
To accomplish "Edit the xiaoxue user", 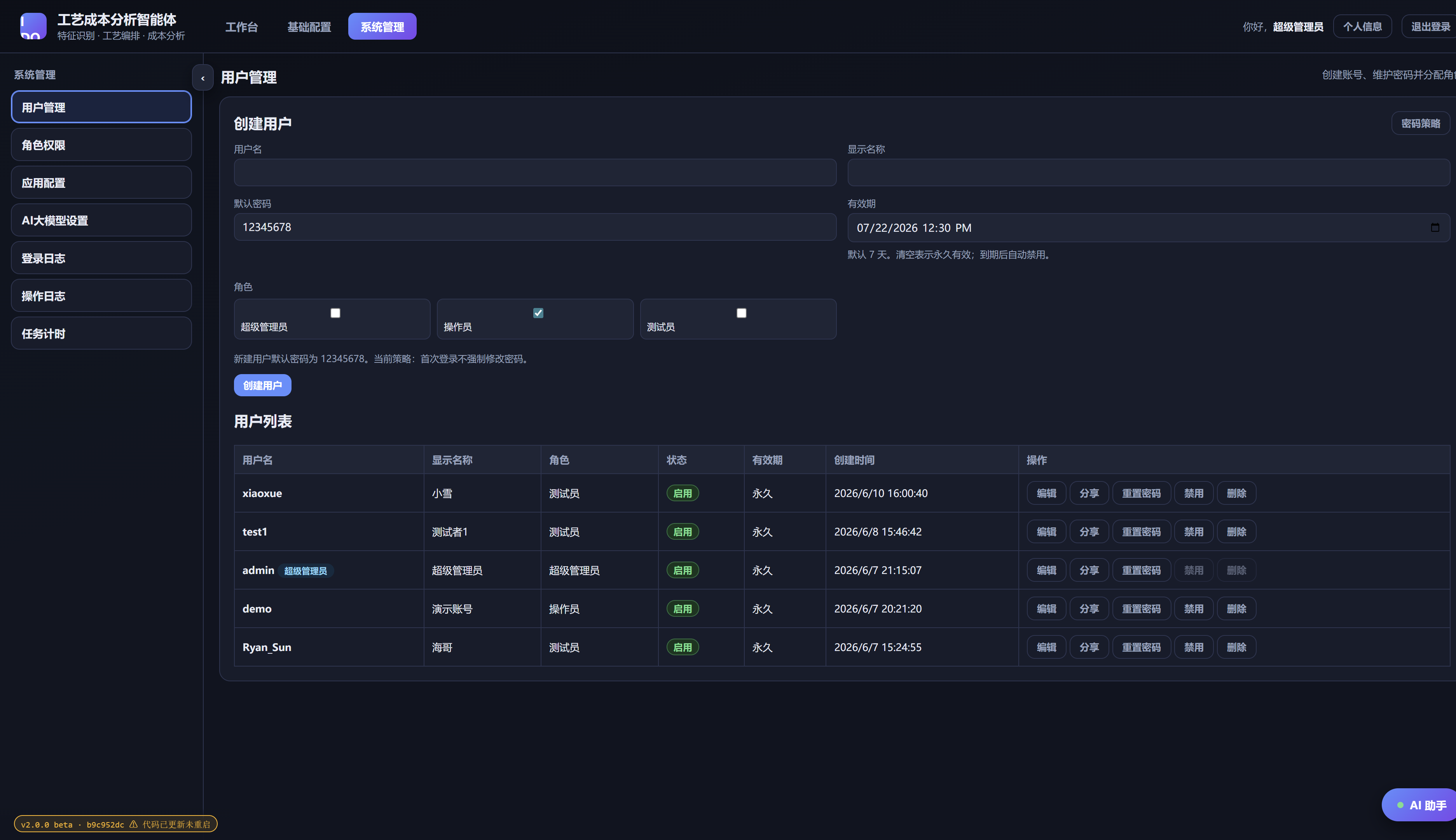I will pos(1046,493).
